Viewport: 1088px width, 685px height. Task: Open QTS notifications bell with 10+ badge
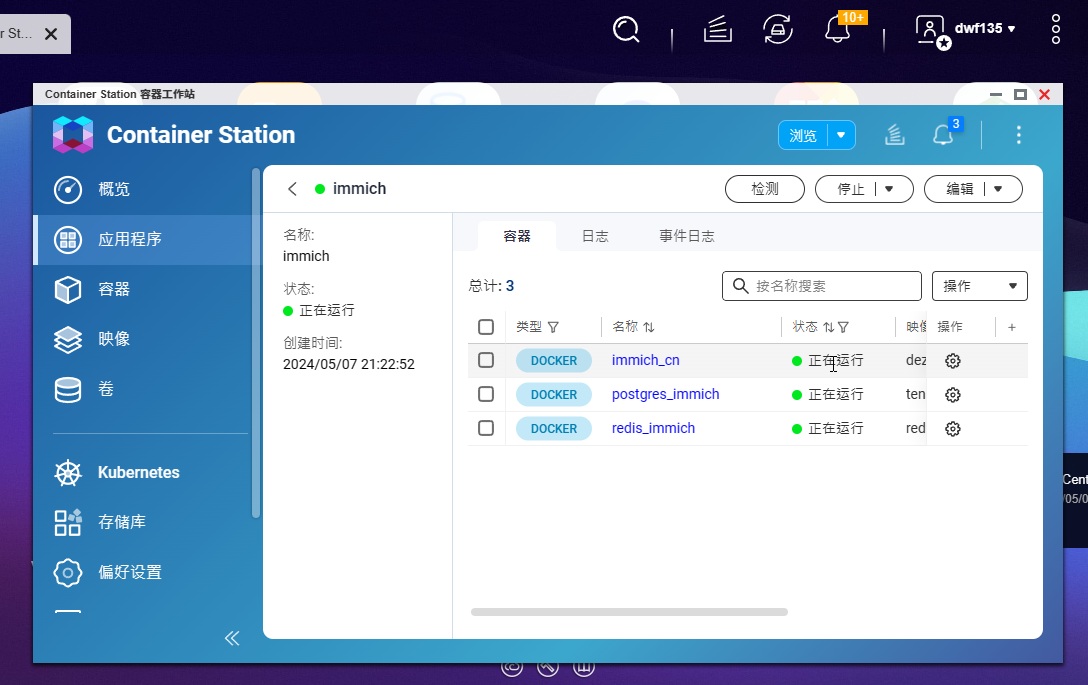[838, 30]
